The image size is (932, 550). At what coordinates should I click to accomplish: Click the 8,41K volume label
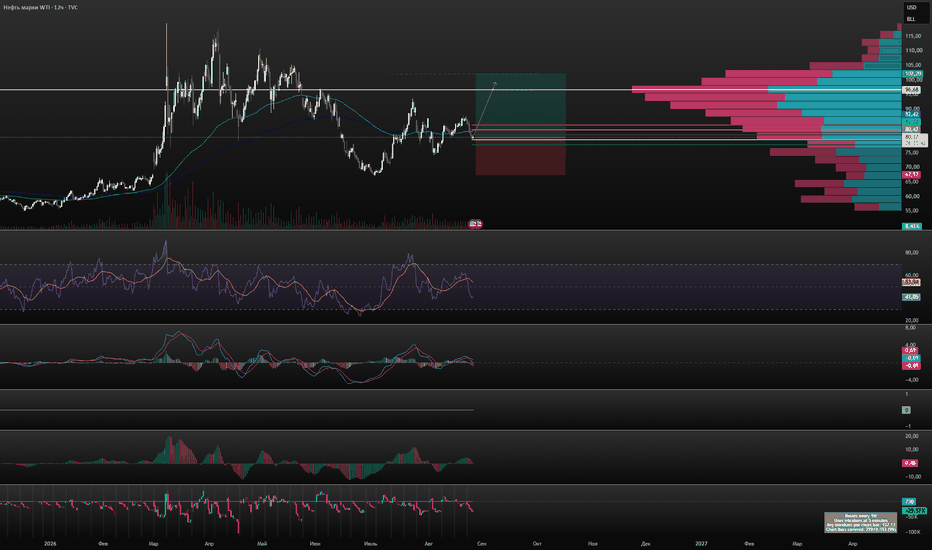(912, 226)
